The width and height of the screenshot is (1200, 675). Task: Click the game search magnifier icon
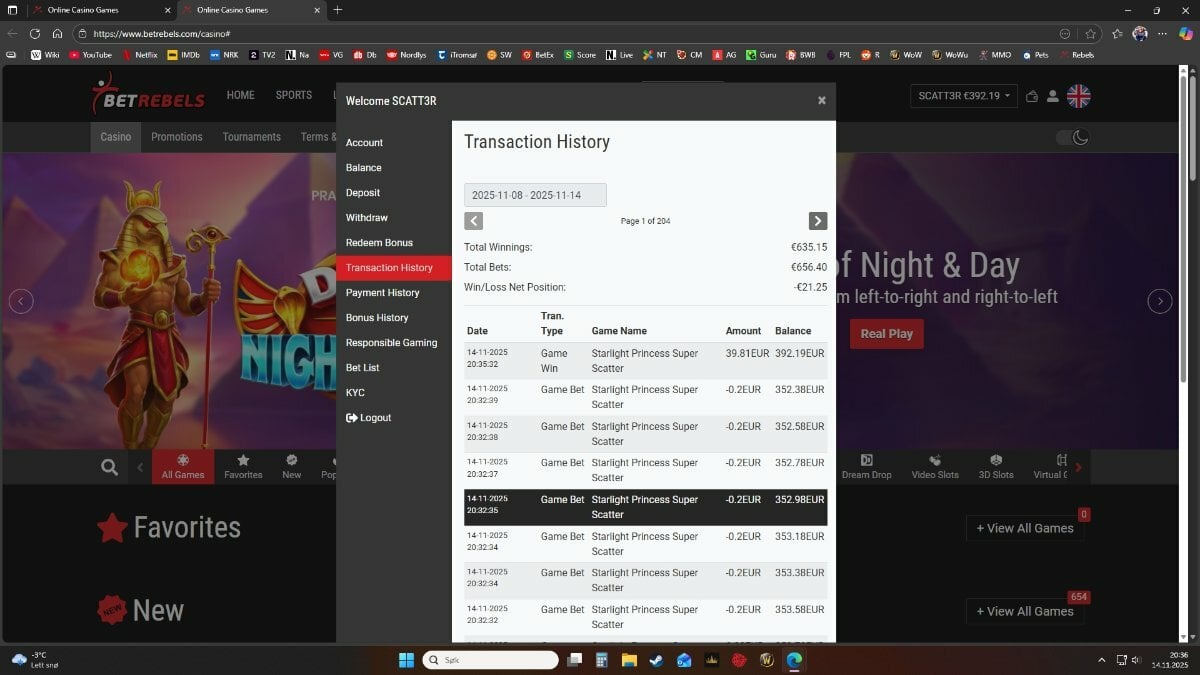110,467
